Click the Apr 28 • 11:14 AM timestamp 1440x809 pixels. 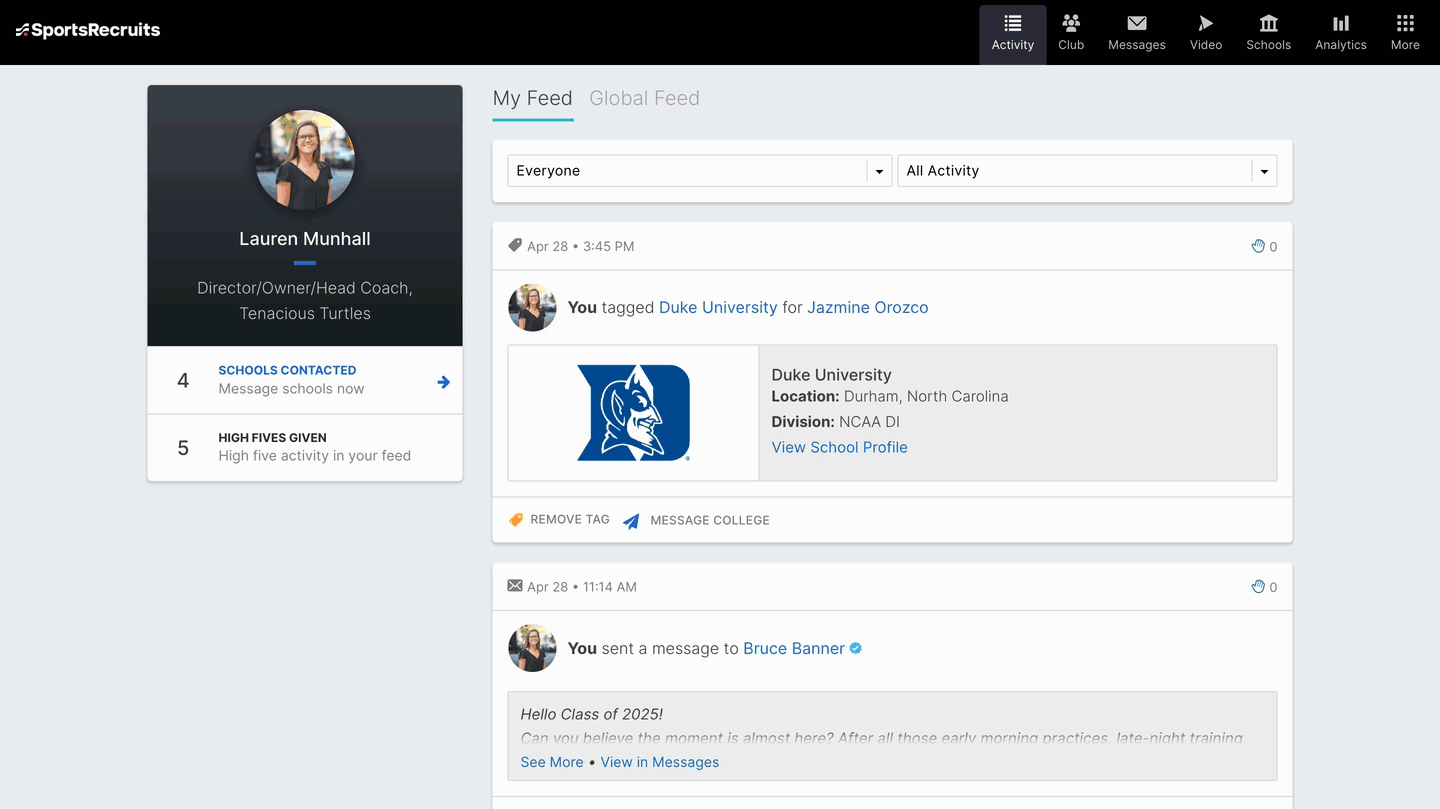(x=582, y=587)
